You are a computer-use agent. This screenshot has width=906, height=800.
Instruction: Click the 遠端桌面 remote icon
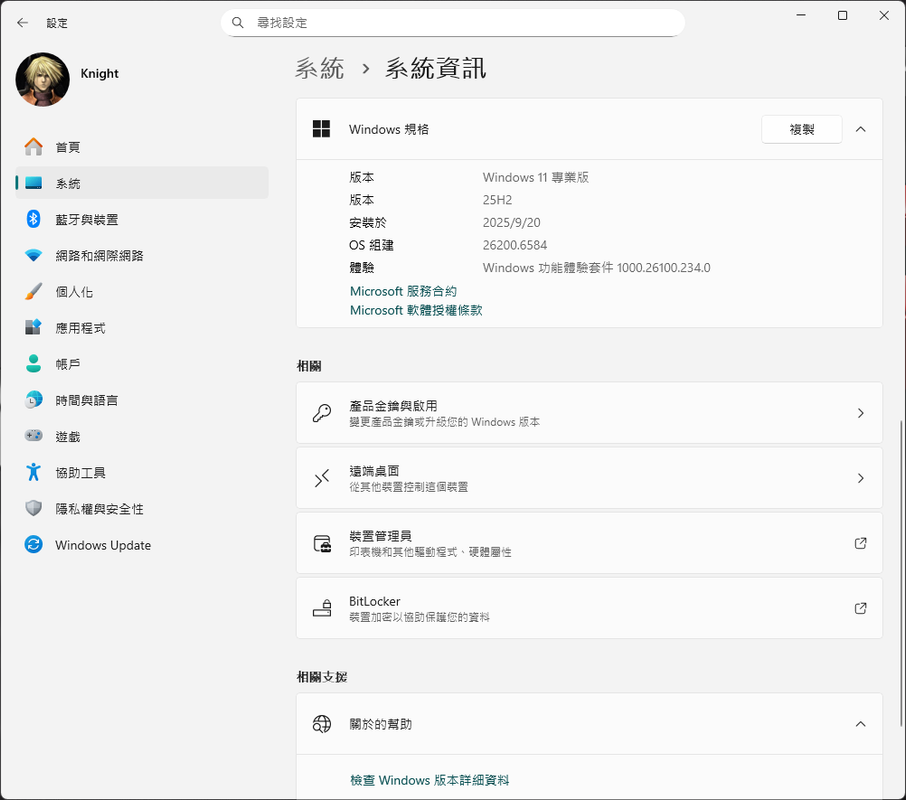coord(322,478)
